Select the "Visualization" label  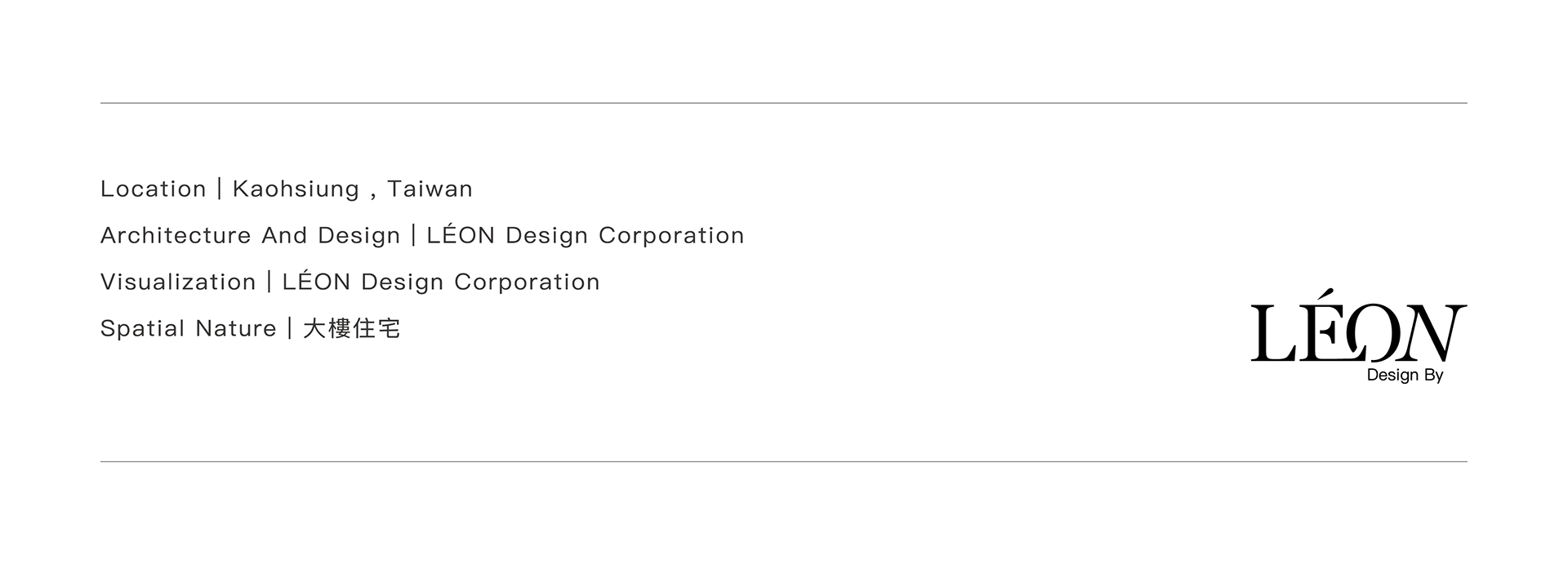178,282
